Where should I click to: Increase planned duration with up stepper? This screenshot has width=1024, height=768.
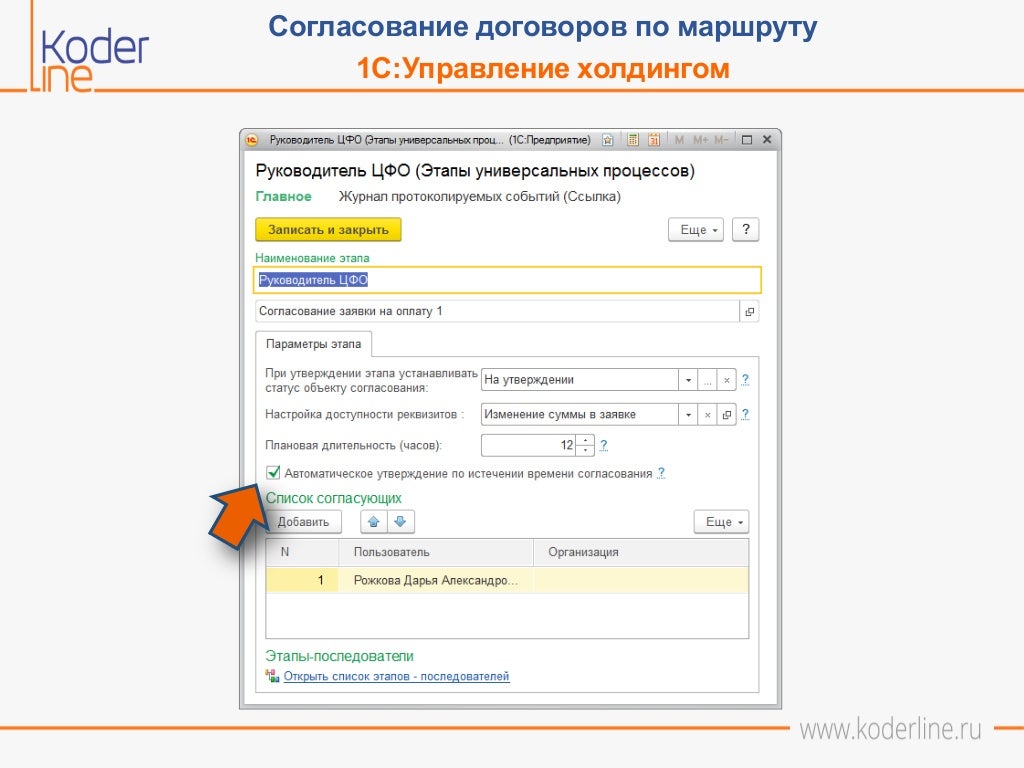click(x=586, y=440)
